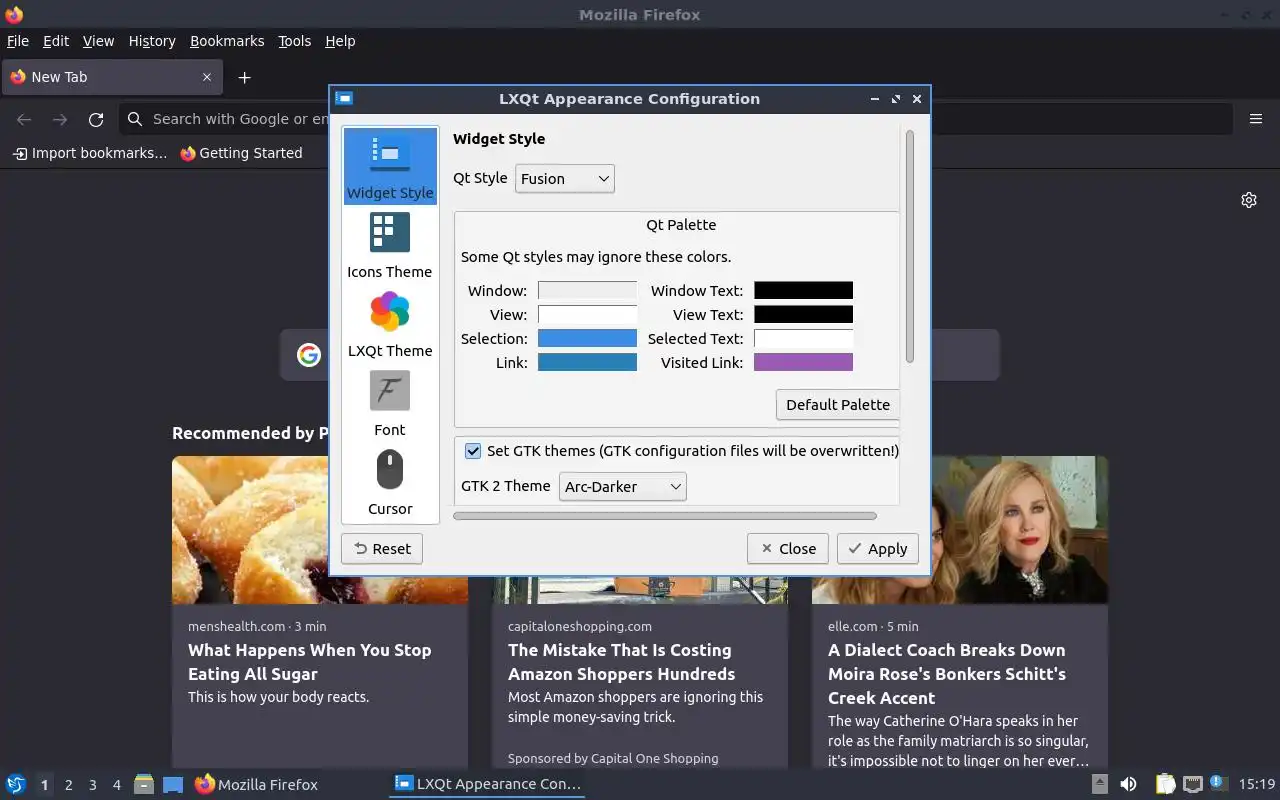Pick the Selected Text color swatch

803,339
